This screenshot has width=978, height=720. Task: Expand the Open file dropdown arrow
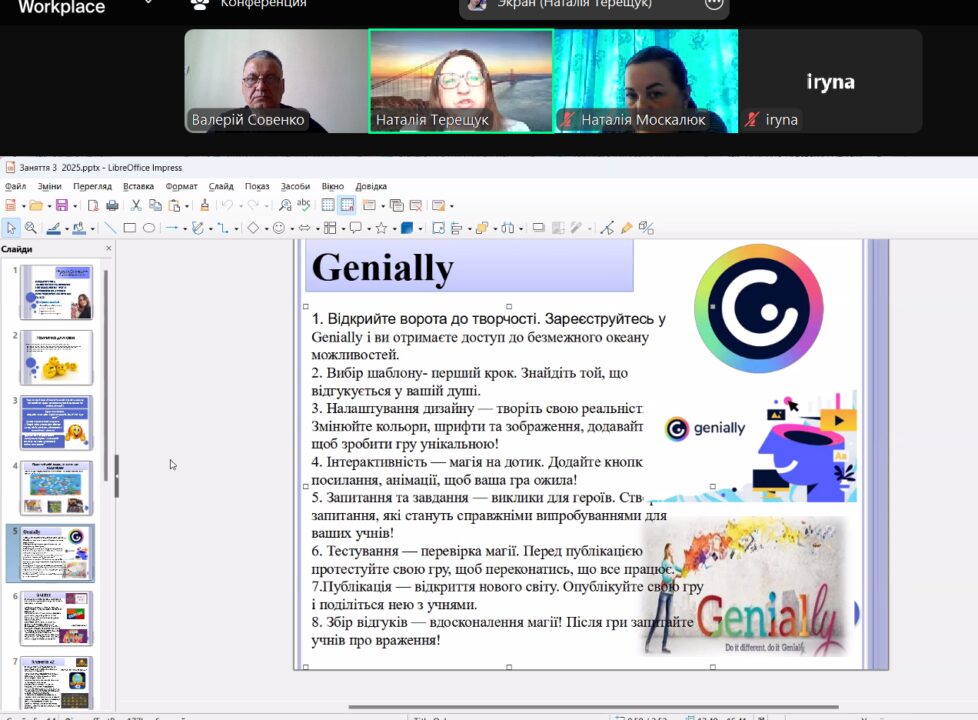49,206
